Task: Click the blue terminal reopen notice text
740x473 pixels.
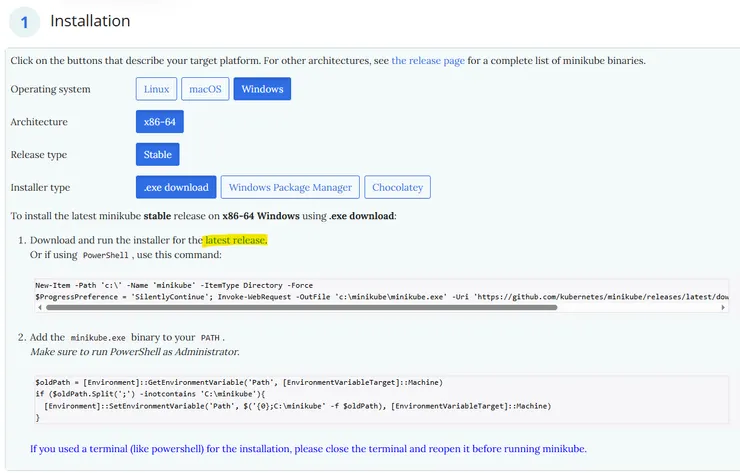Action: pyautogui.click(x=308, y=449)
